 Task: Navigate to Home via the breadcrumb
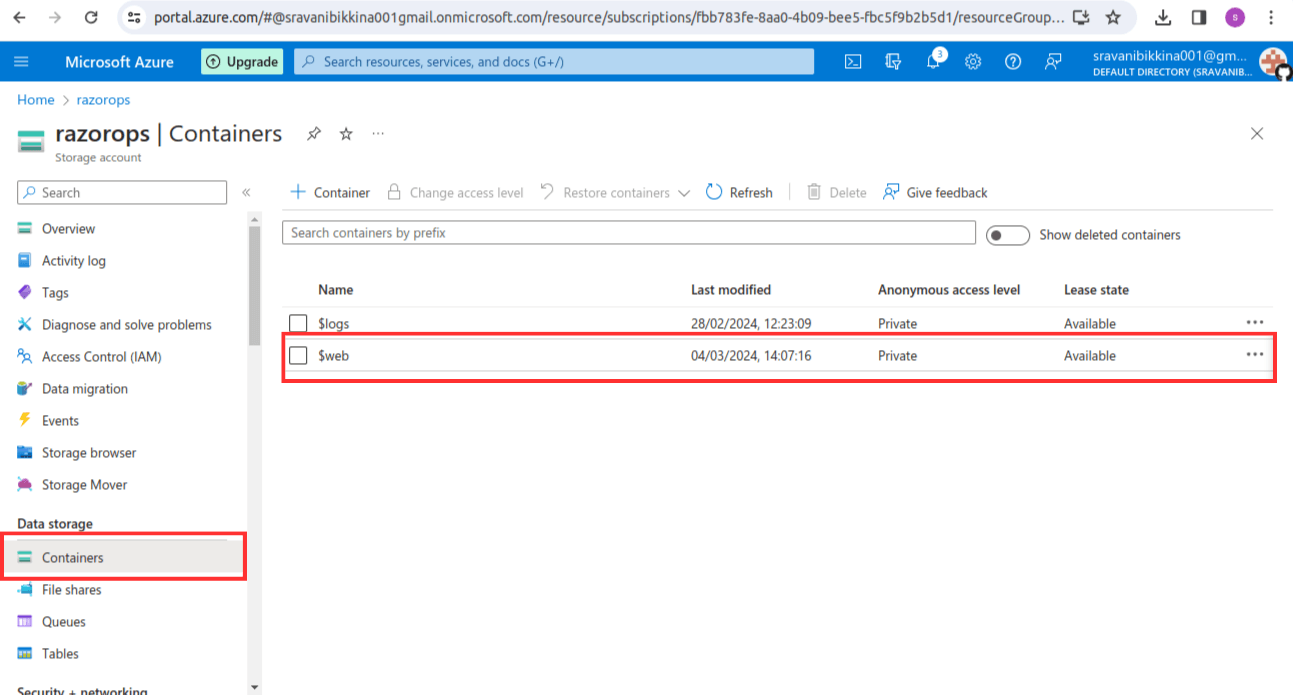click(35, 99)
